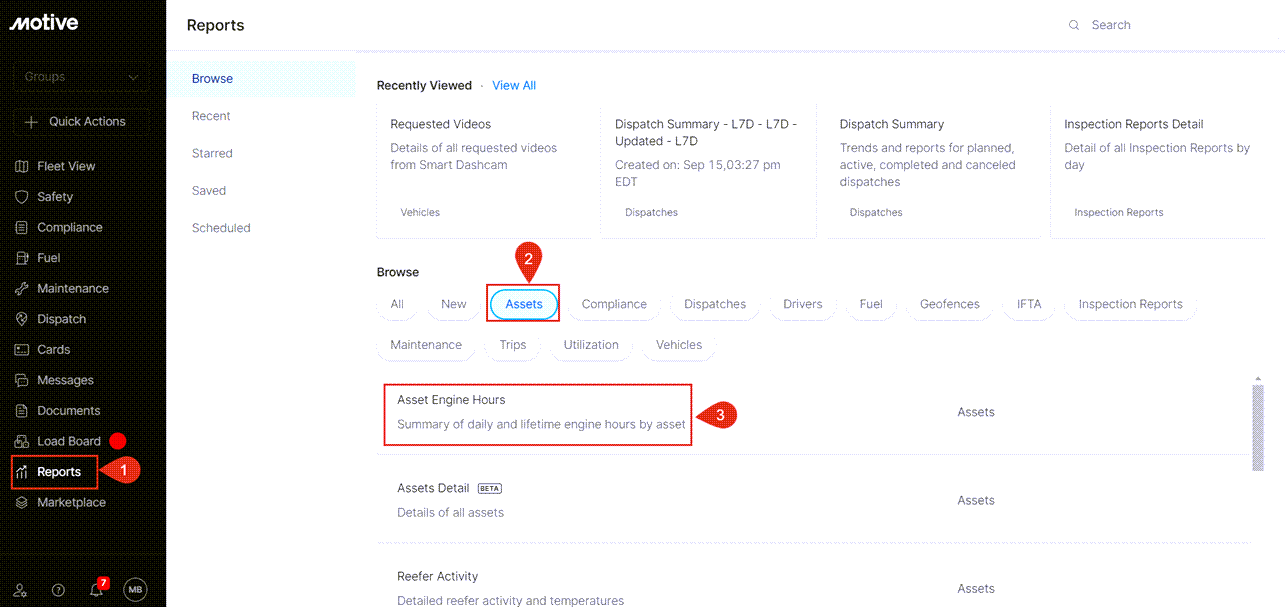The image size is (1285, 607).
Task: Open the admin user icon at bottom left
Action: coord(21,590)
